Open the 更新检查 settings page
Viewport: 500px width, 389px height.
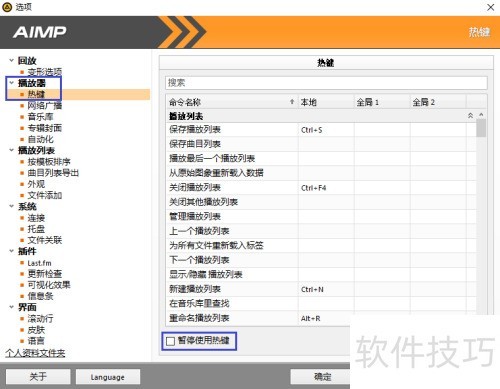[x=45, y=274]
